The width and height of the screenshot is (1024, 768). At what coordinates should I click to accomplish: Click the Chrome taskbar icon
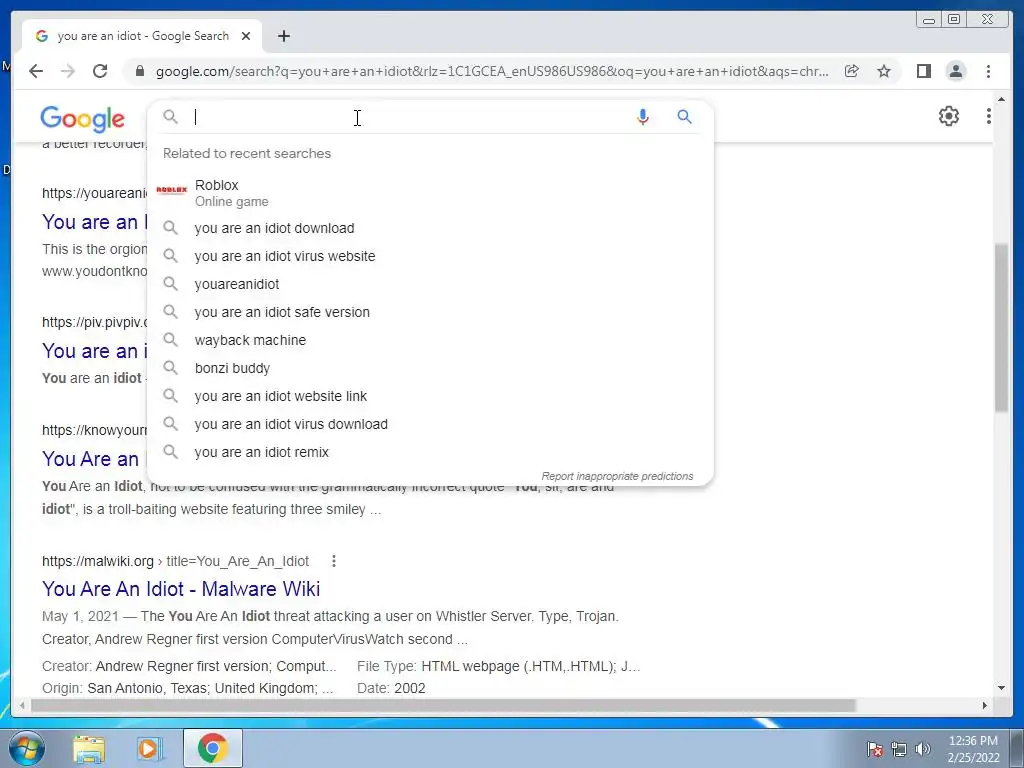click(x=212, y=748)
